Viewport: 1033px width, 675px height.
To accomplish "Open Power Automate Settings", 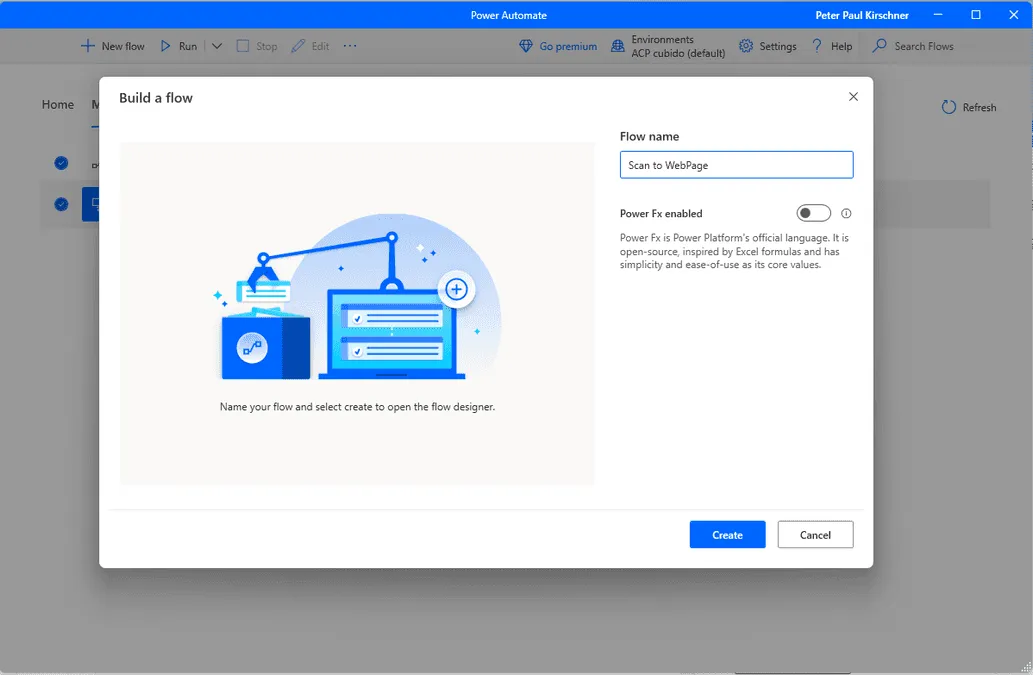I will 767,46.
